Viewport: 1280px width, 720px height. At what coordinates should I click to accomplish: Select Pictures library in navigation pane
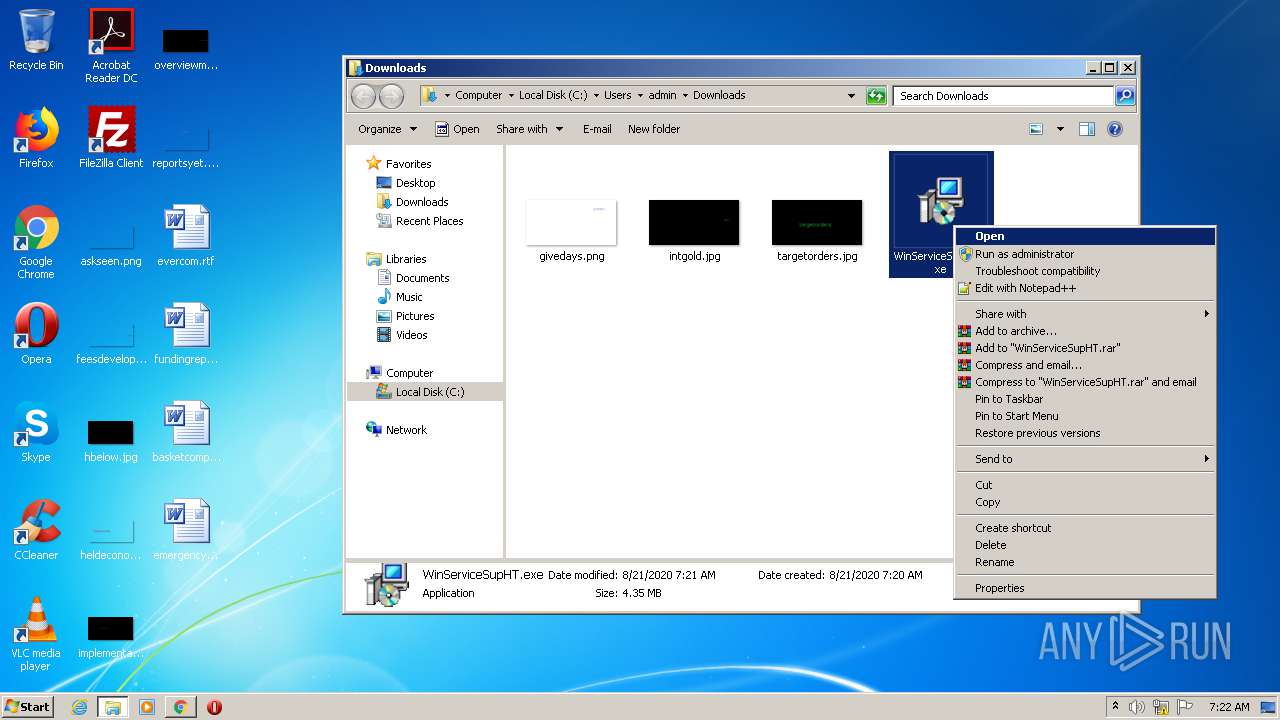click(405, 316)
